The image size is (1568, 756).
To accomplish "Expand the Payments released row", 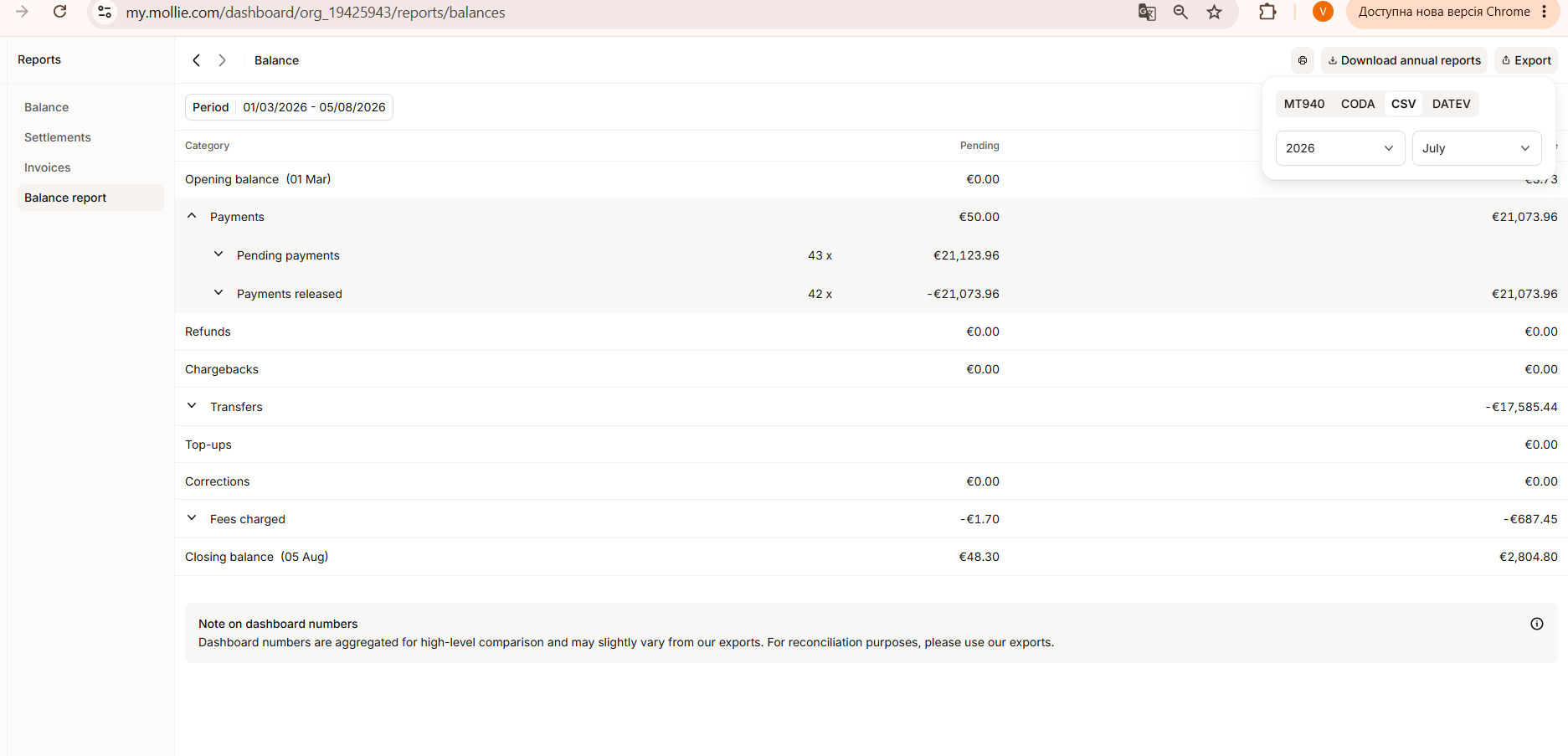I will 218,293.
